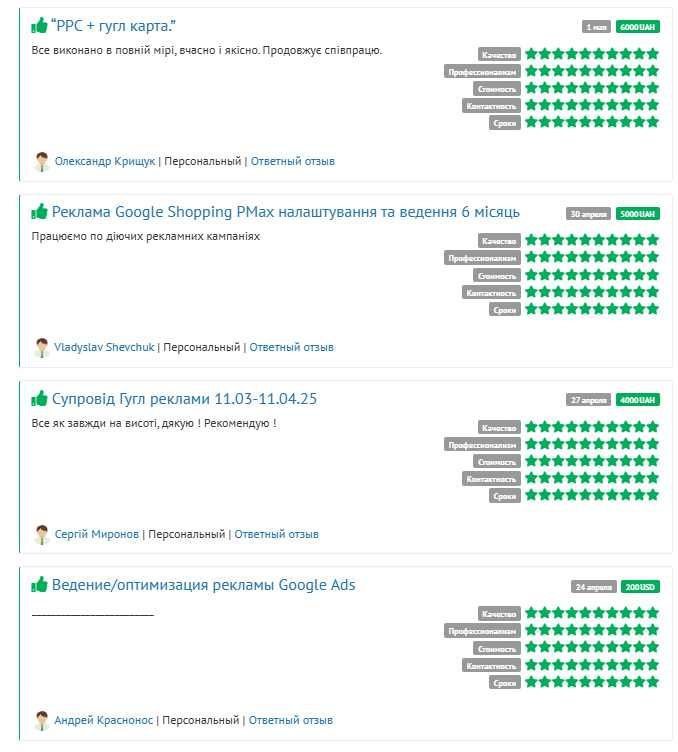Click avatar of Сергій Миронов
Screen dimensions: 678x752
click(42, 534)
